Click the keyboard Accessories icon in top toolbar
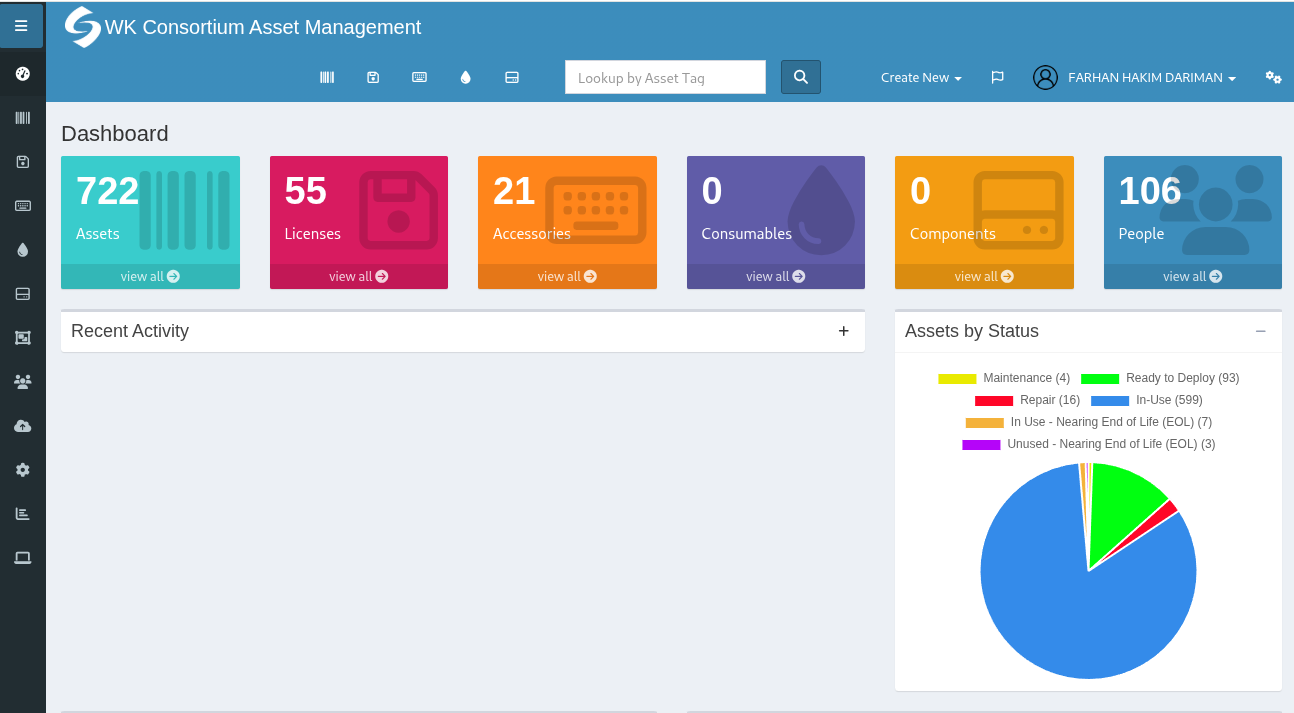The image size is (1294, 713). click(419, 77)
